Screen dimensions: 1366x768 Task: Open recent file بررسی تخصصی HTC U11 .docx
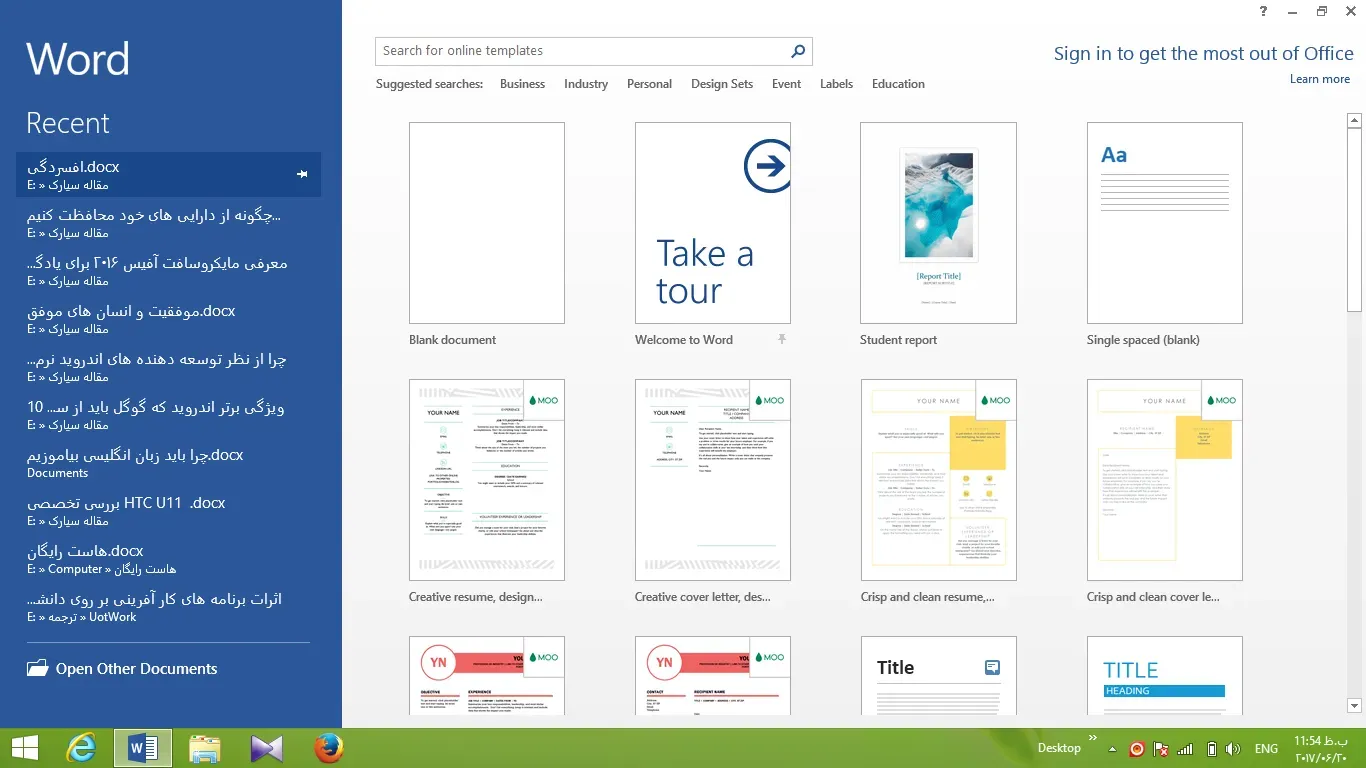click(x=168, y=511)
